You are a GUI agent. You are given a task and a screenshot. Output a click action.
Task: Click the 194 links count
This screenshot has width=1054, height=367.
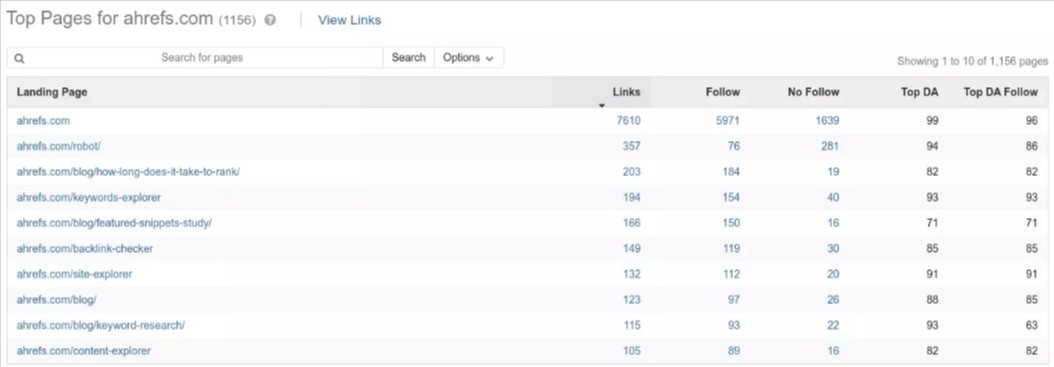(631, 198)
